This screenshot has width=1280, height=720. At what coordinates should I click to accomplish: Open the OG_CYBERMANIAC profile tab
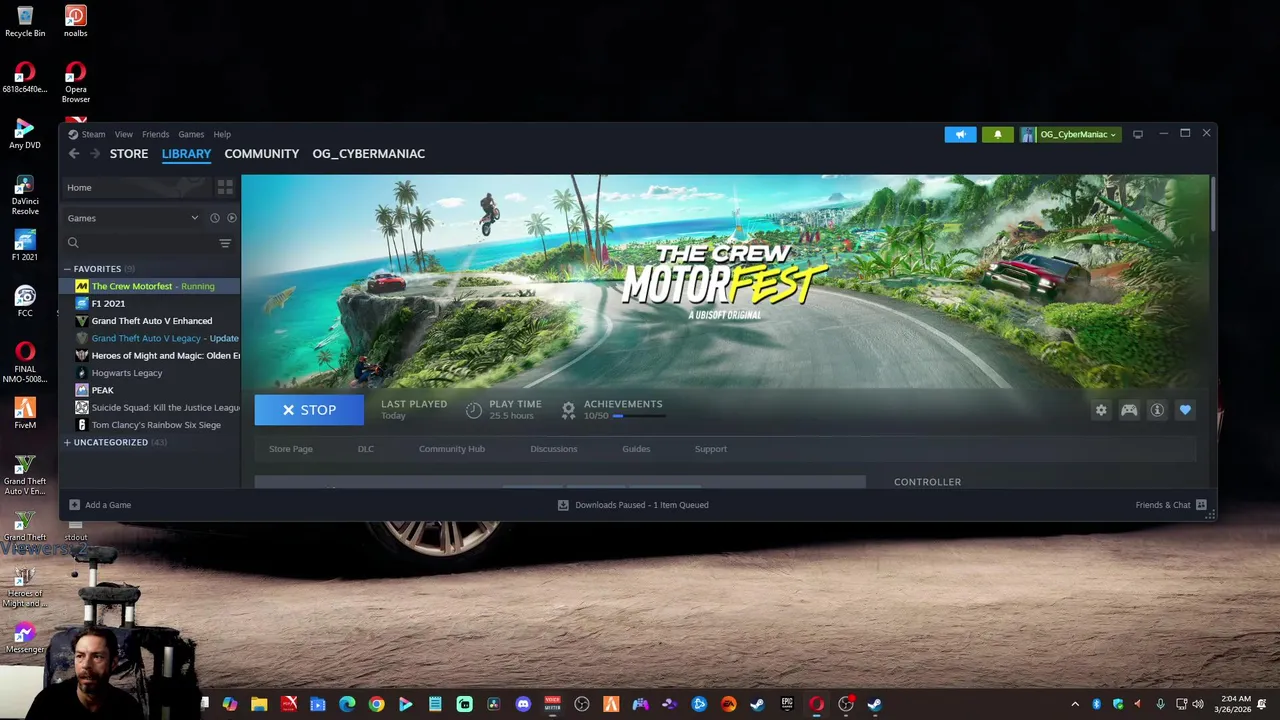pyautogui.click(x=368, y=153)
